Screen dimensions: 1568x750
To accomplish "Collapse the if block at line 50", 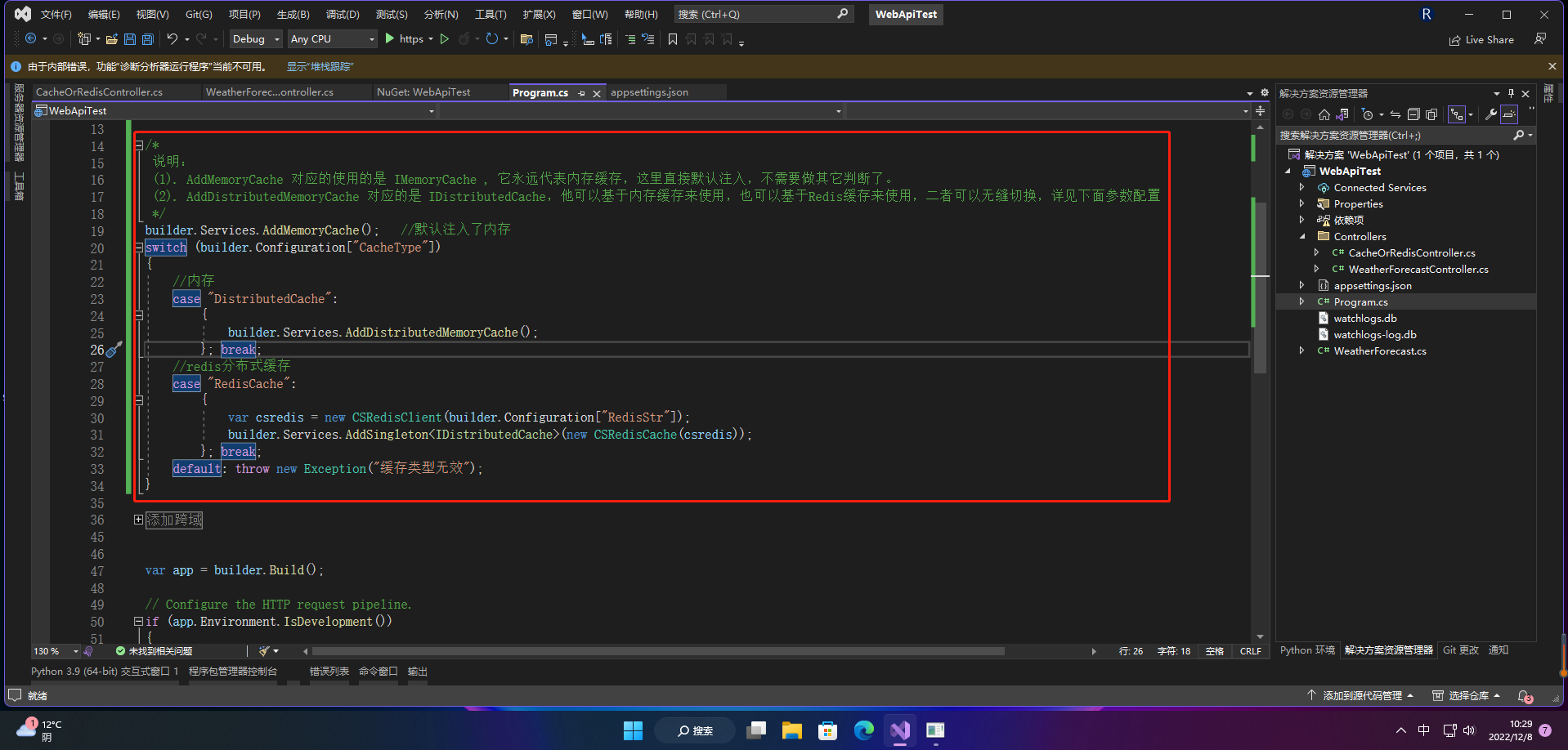I will [139, 622].
